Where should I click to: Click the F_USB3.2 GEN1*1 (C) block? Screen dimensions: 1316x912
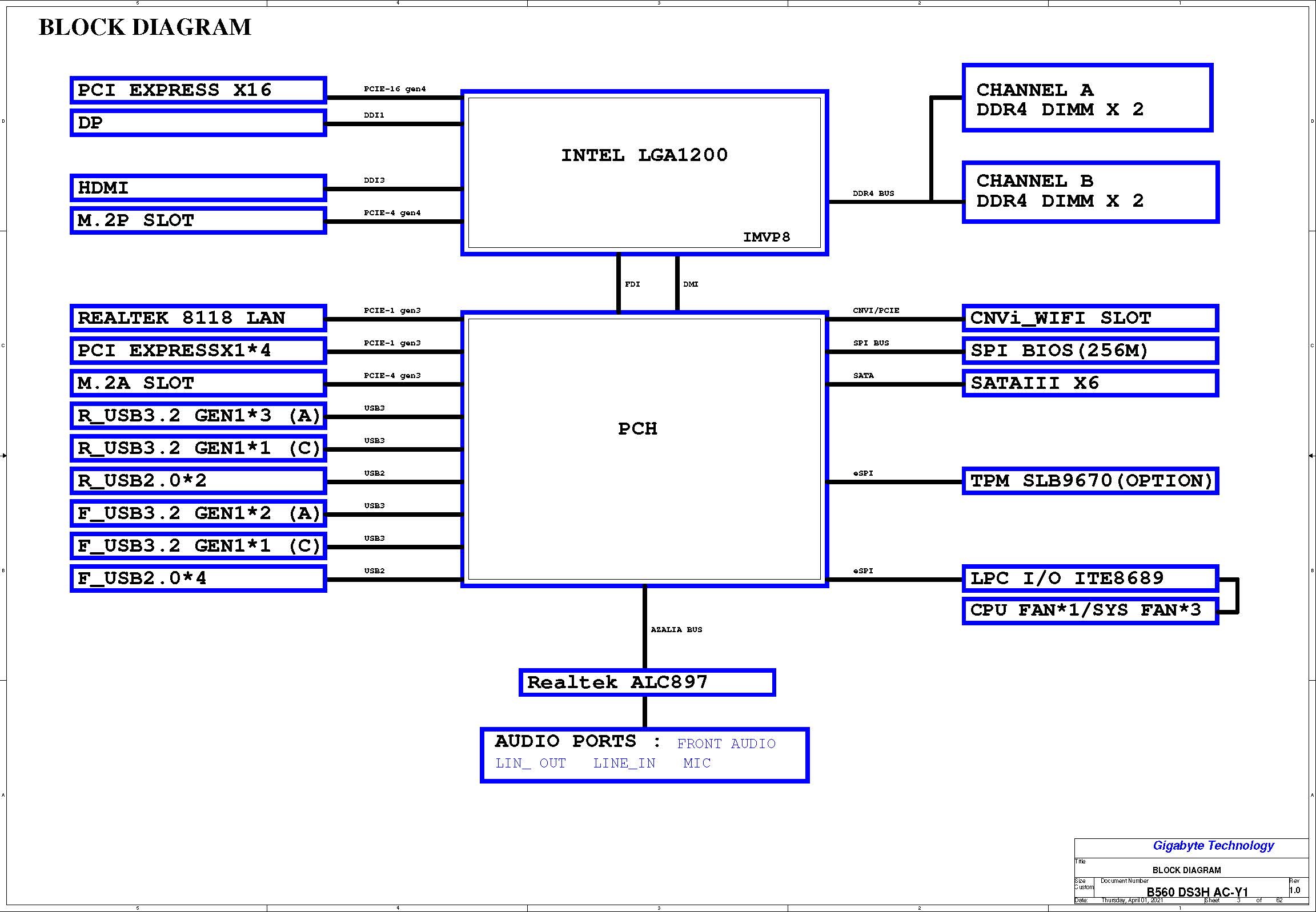(198, 547)
